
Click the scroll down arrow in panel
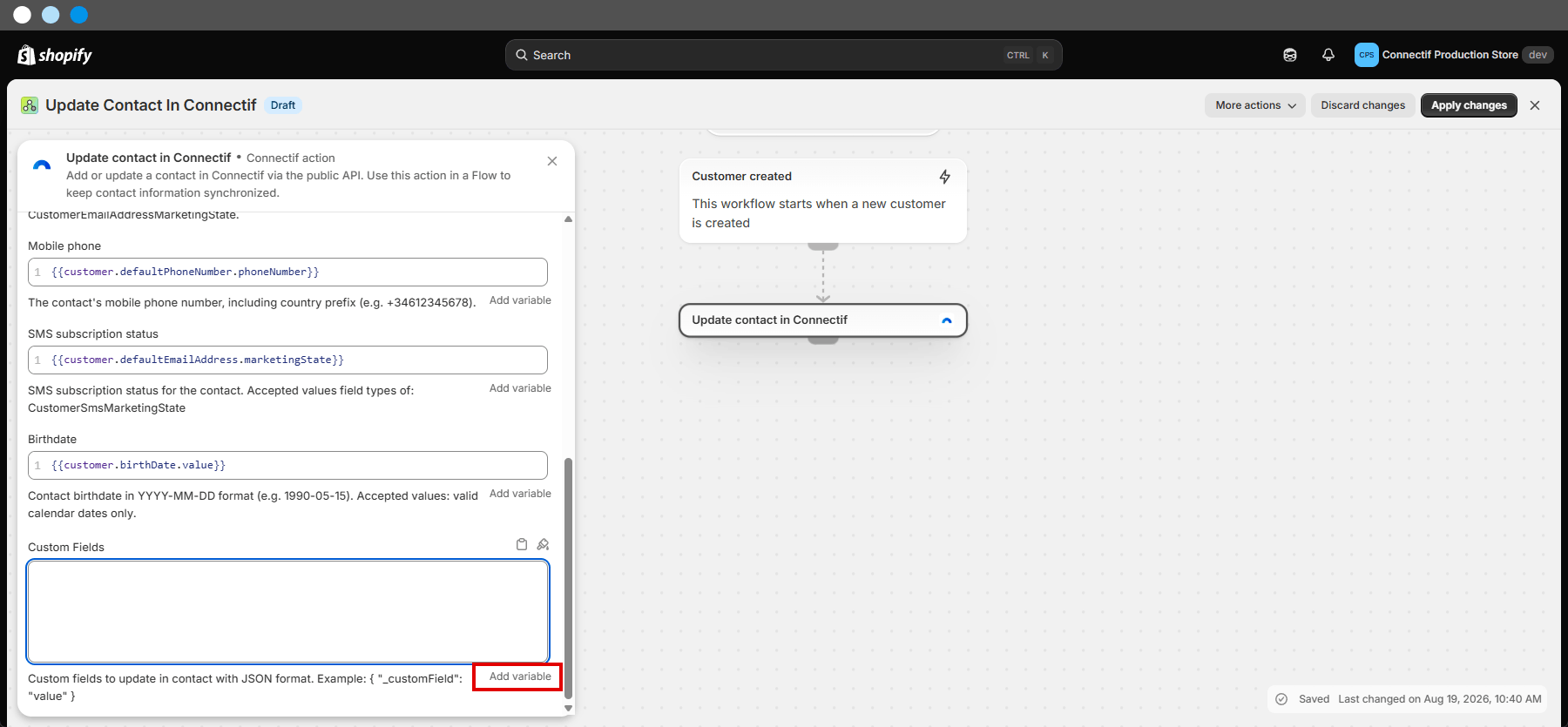[568, 708]
